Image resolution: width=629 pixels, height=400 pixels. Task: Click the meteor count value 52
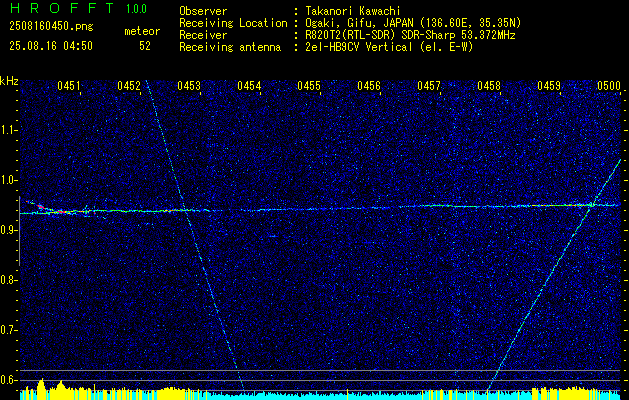145,46
